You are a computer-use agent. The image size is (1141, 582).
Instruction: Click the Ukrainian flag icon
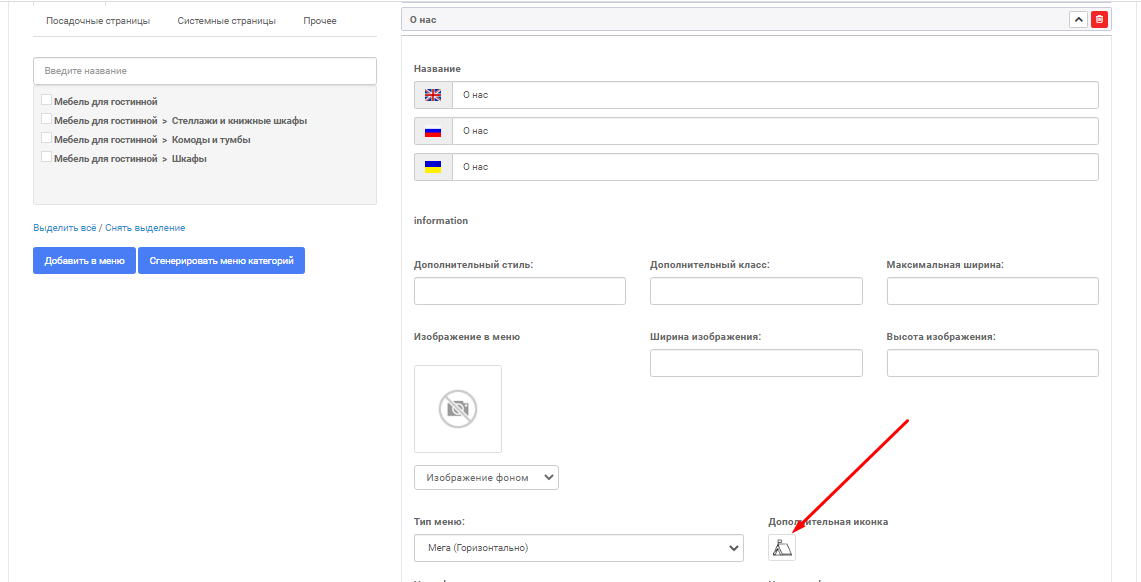433,167
